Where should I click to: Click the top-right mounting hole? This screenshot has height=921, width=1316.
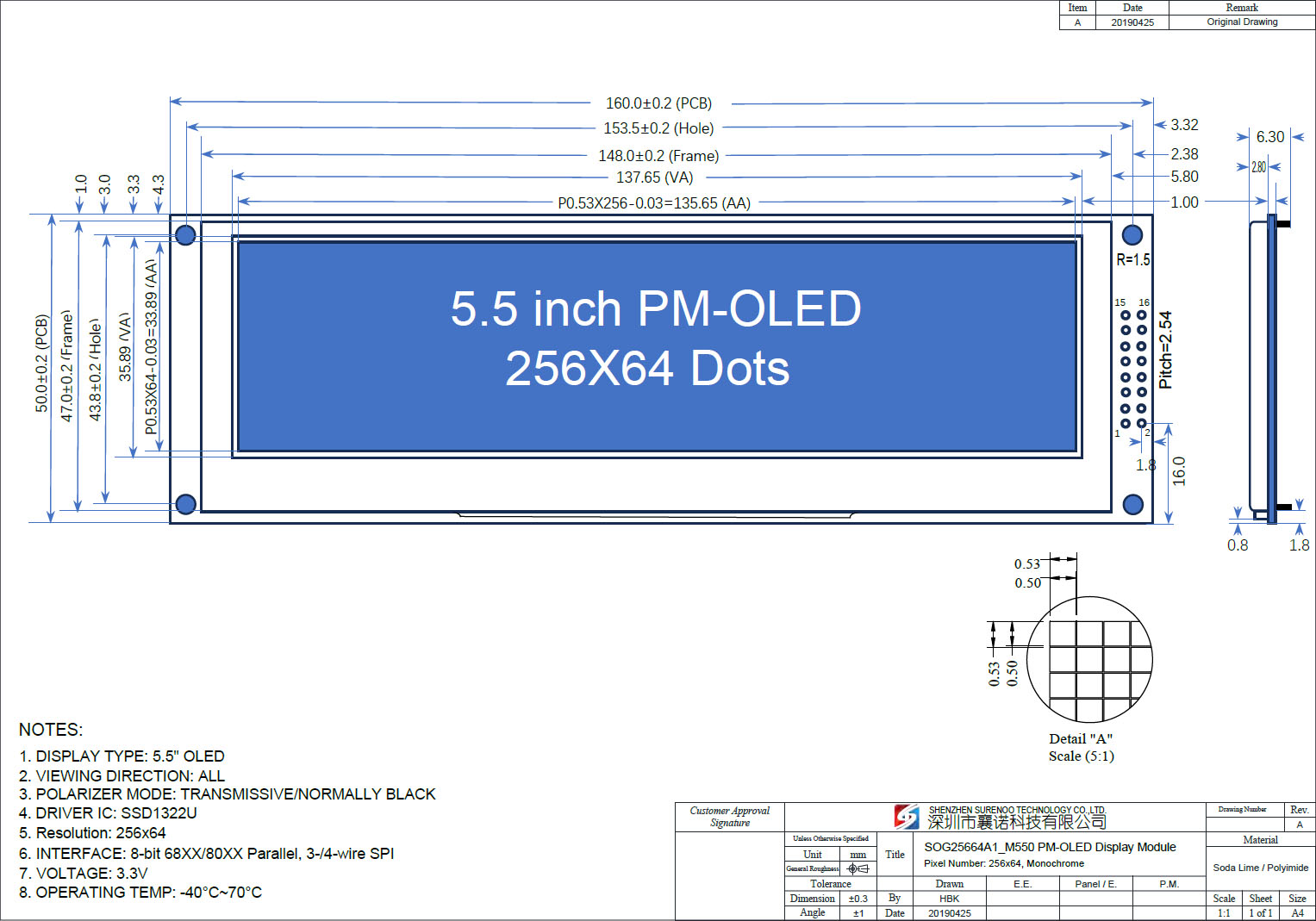click(1132, 234)
